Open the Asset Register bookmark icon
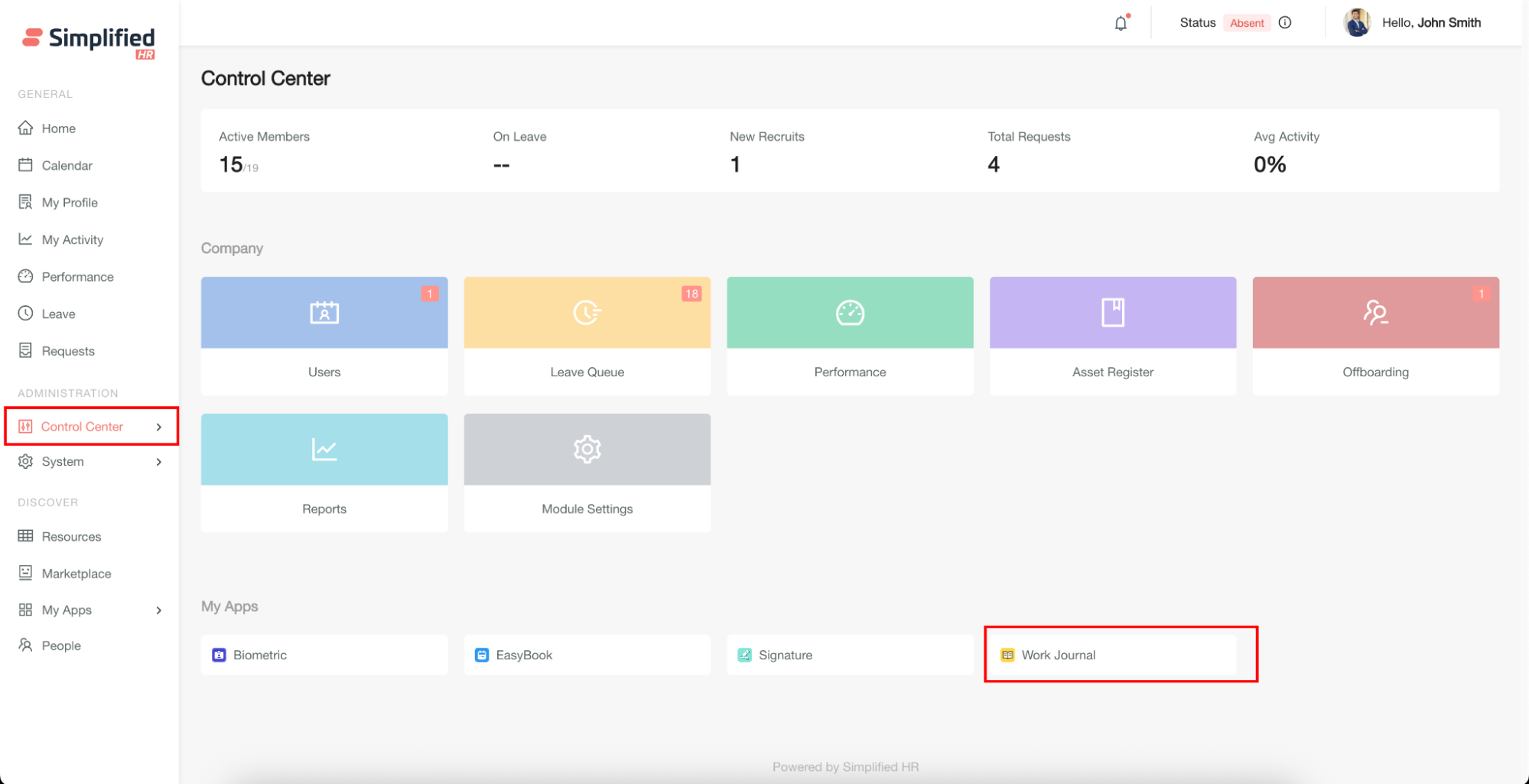 click(x=1112, y=313)
